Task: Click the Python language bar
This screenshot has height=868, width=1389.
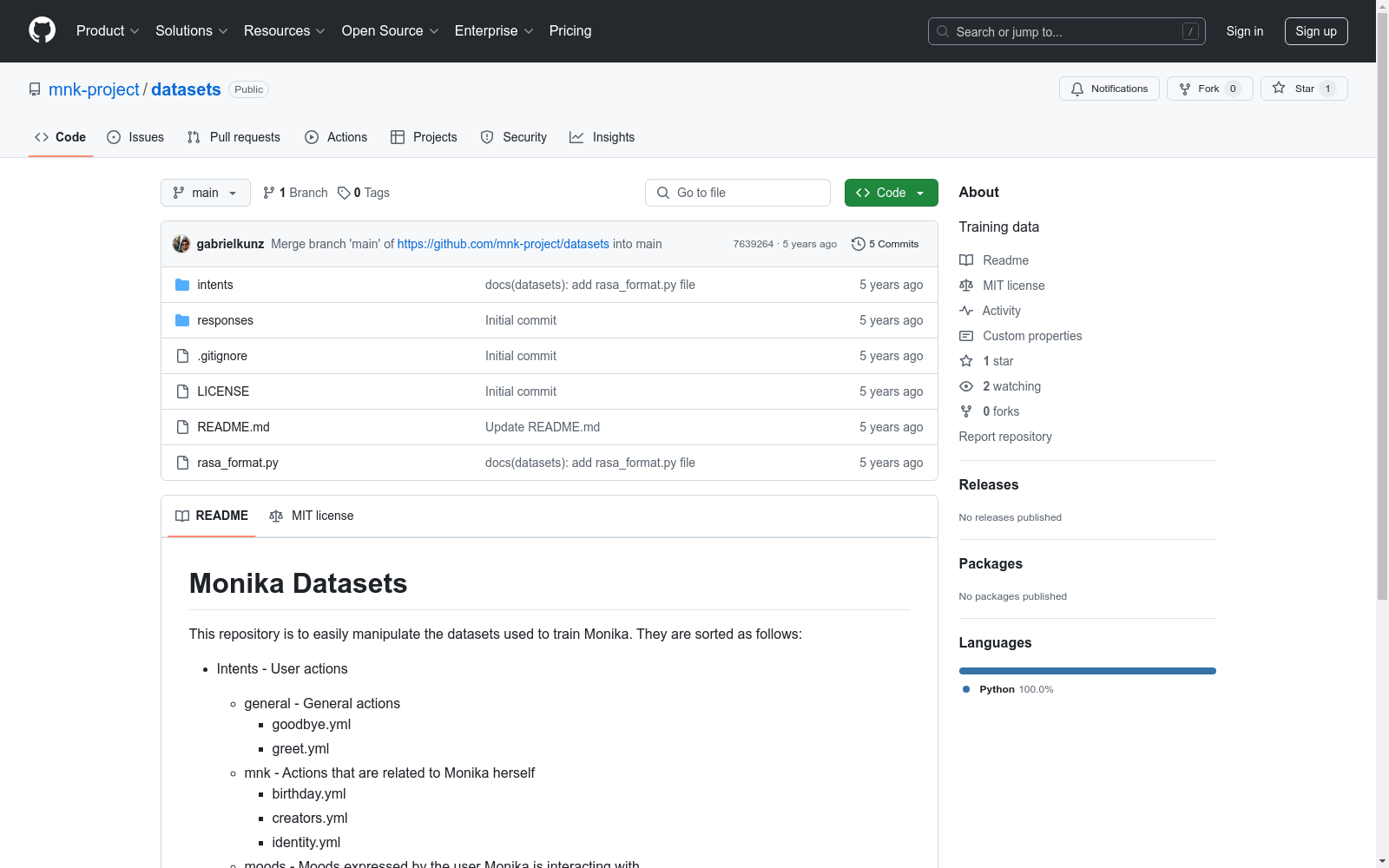Action: 1088,671
